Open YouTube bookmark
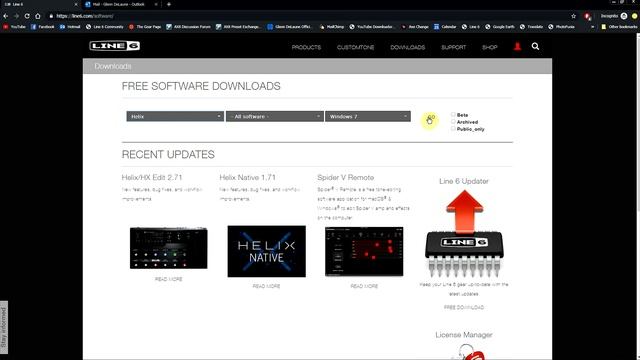This screenshot has height=360, width=640. coord(15,27)
